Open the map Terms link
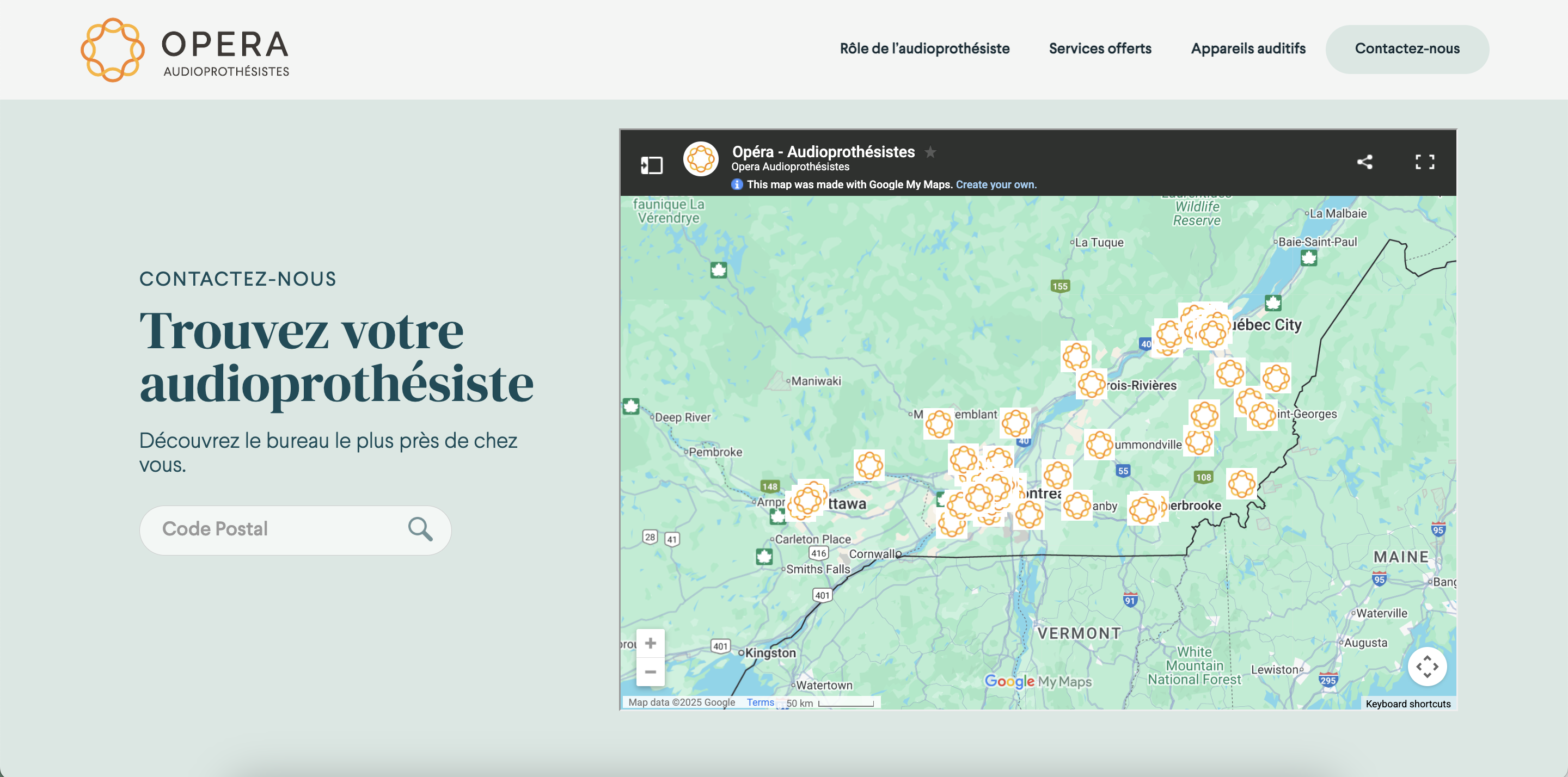The width and height of the screenshot is (1568, 777). [760, 702]
